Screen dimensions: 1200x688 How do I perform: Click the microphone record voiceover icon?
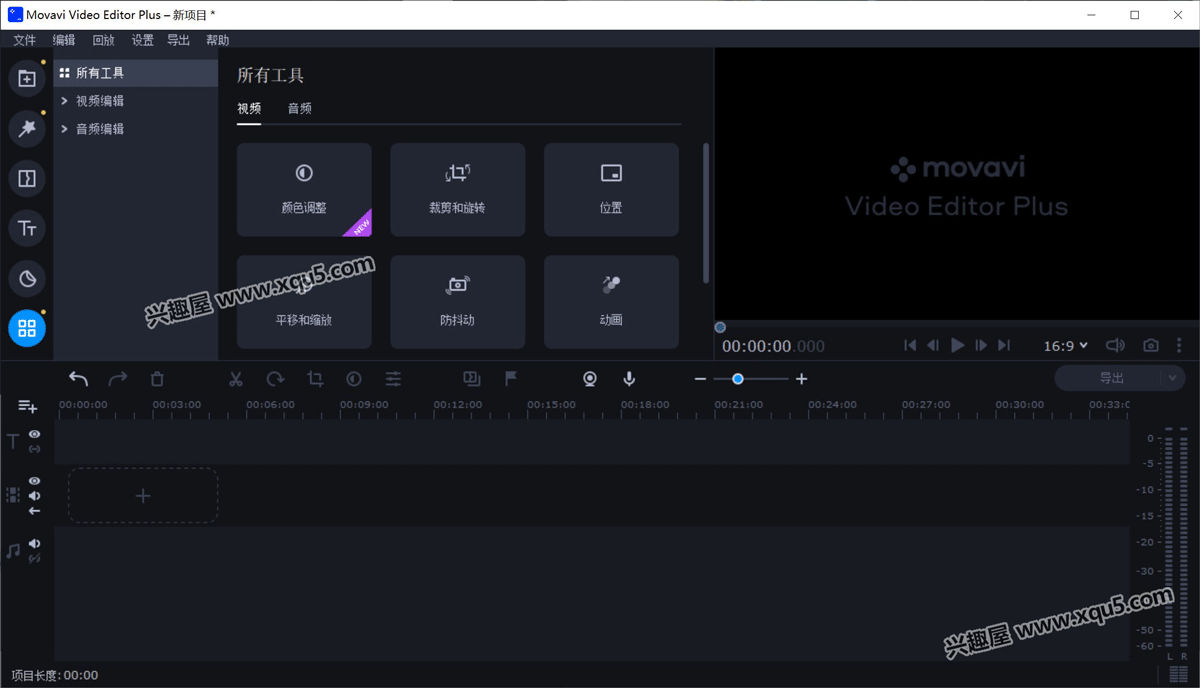(629, 378)
